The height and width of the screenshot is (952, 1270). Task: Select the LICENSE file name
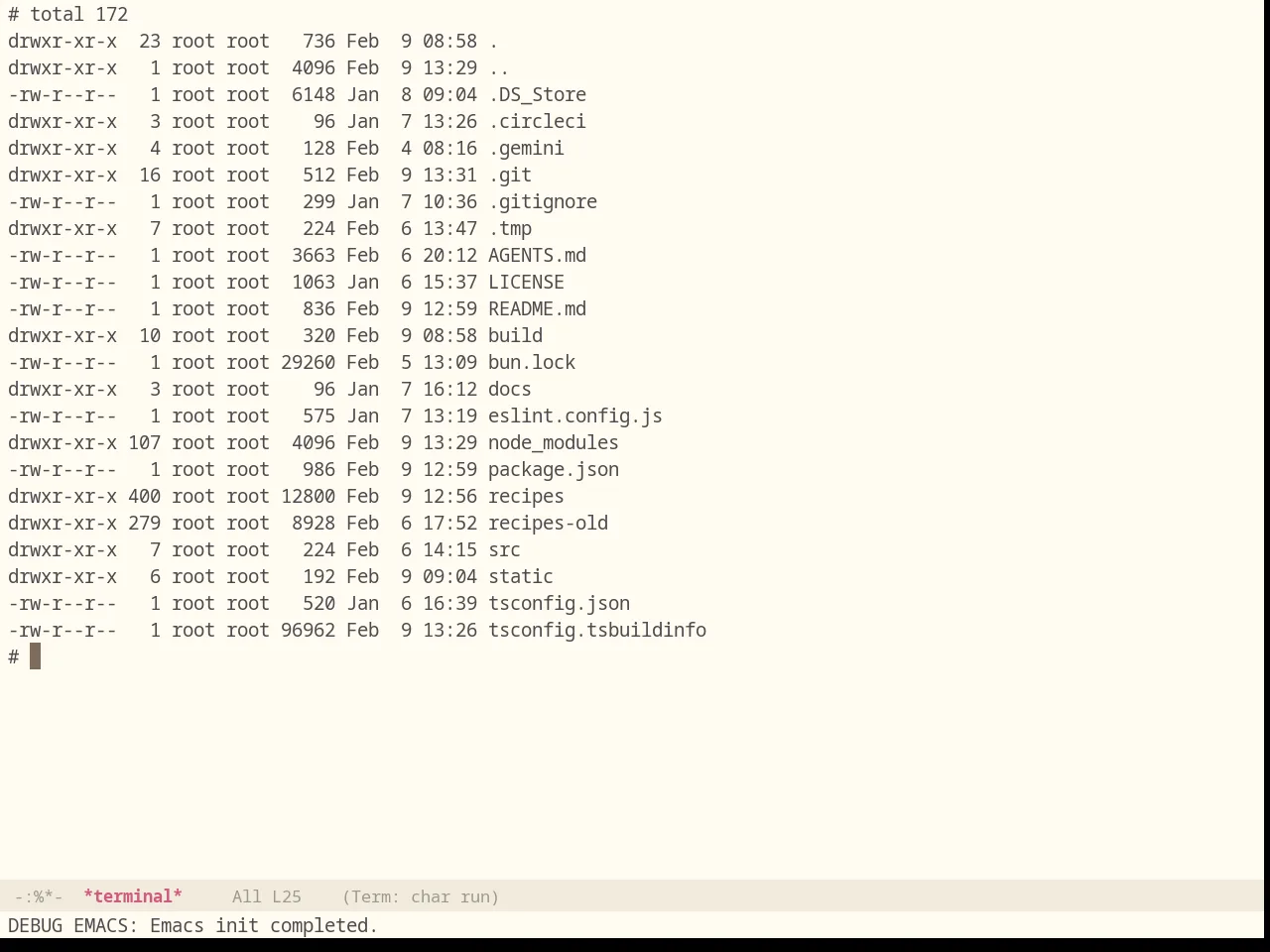click(526, 282)
